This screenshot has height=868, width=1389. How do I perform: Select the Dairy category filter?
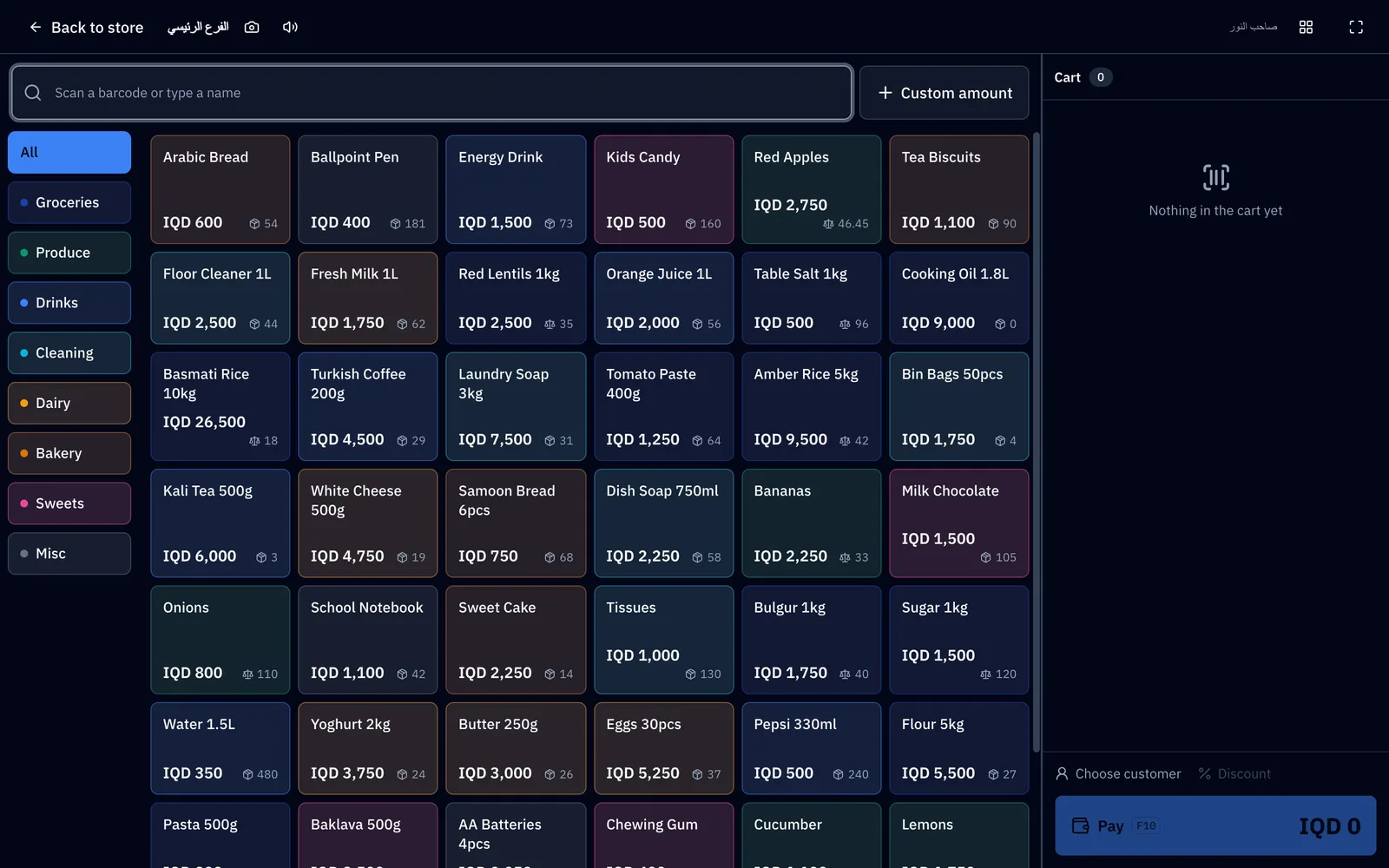(69, 403)
